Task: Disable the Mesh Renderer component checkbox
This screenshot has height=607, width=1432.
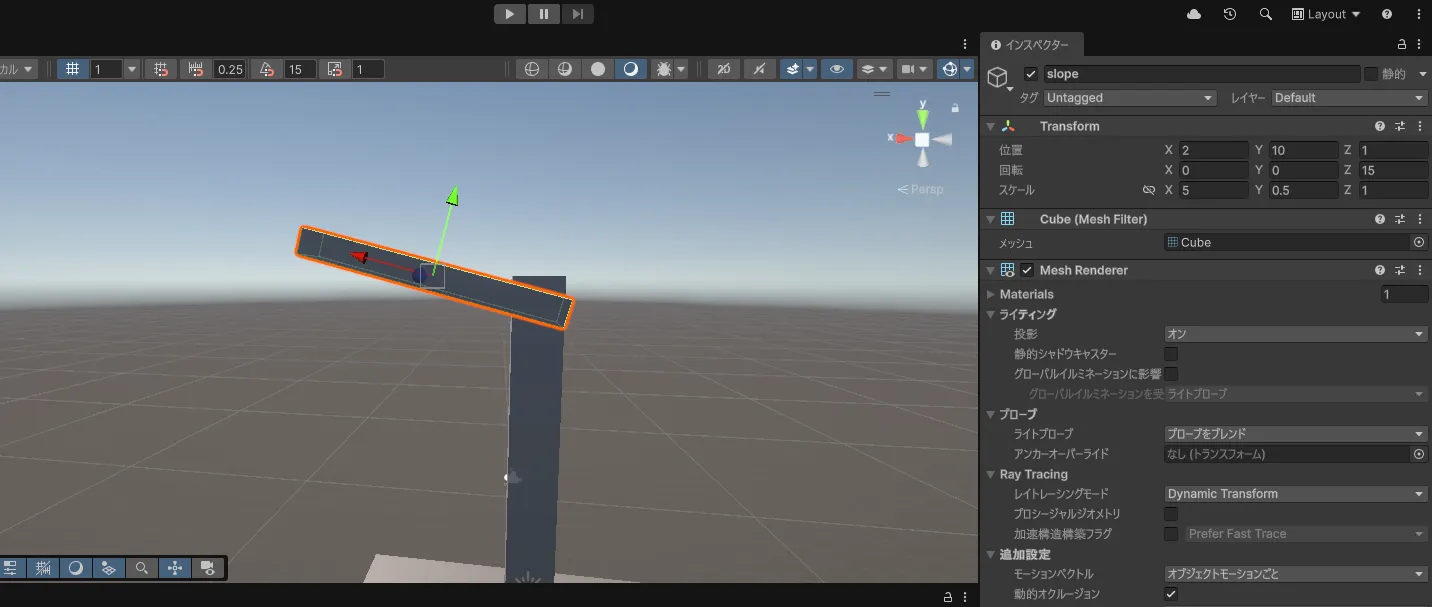Action: 1027,270
